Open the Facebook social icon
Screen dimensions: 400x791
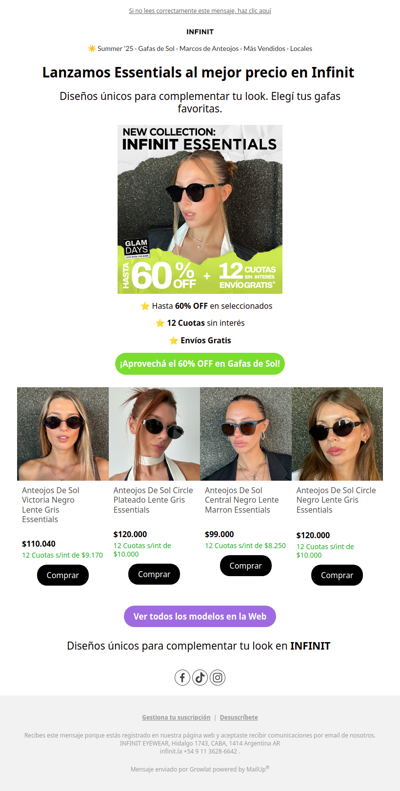[182, 677]
